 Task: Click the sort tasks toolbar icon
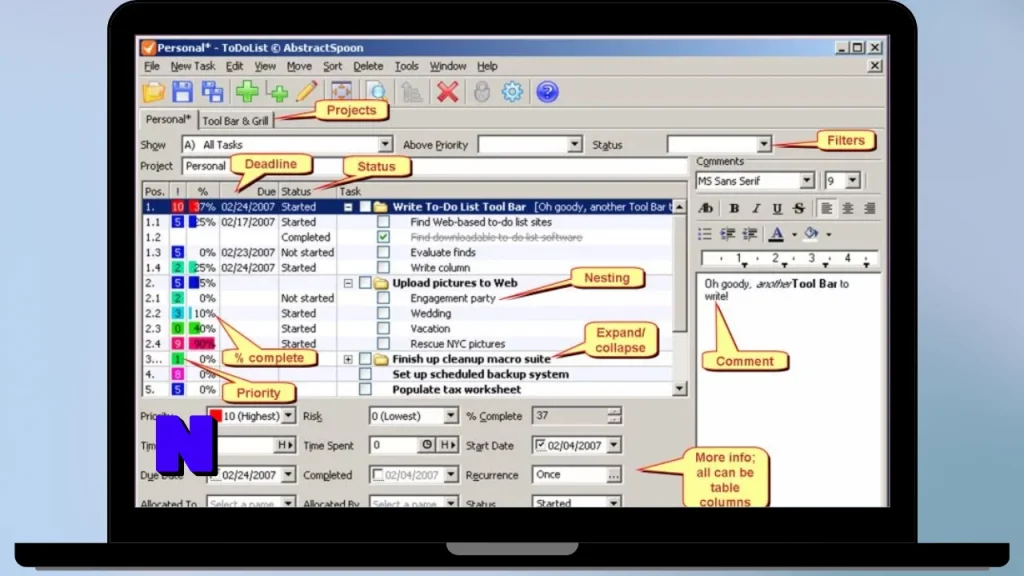point(411,92)
